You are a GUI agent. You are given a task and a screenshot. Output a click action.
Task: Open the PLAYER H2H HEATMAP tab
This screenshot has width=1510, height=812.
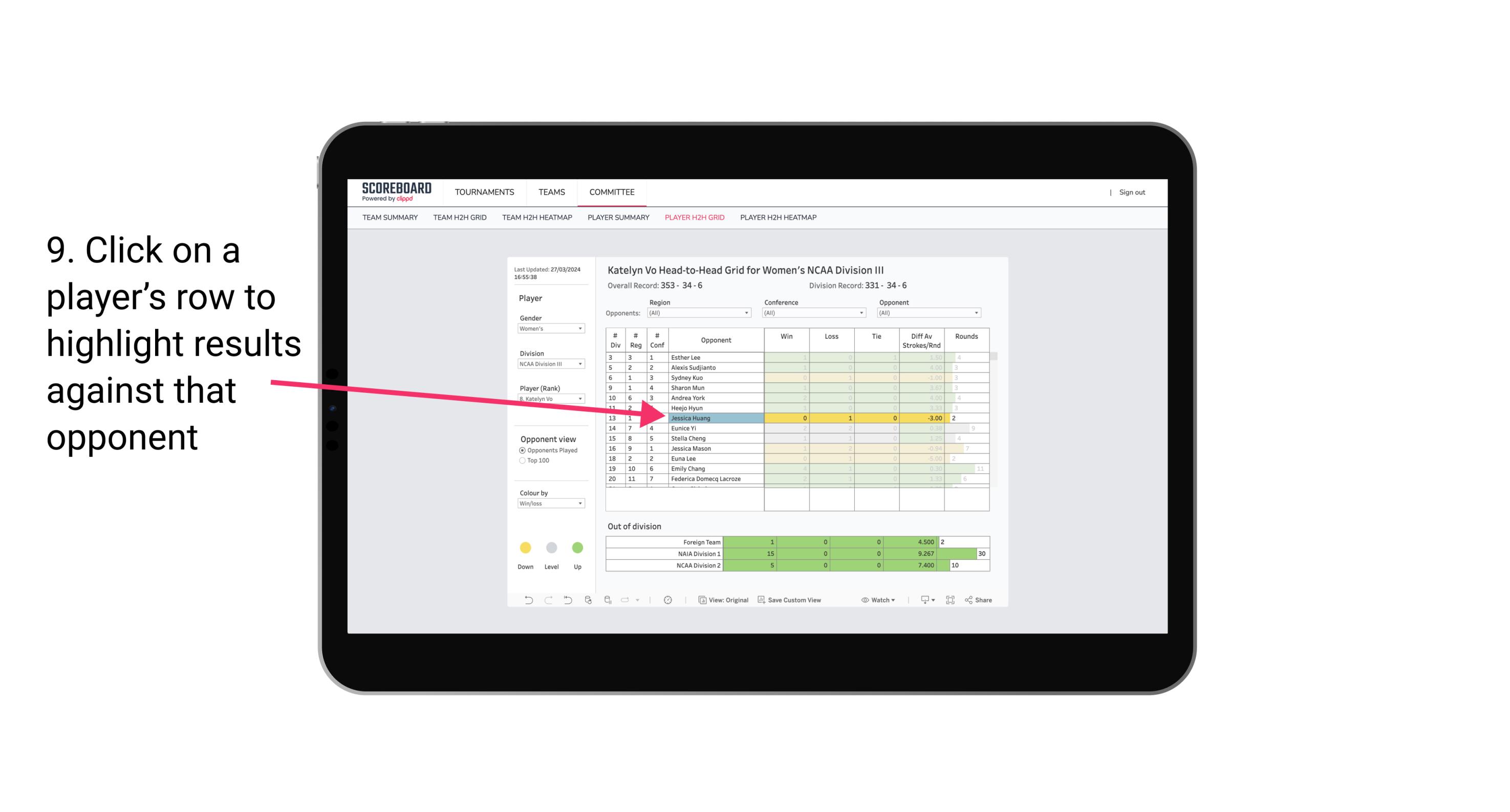click(778, 218)
